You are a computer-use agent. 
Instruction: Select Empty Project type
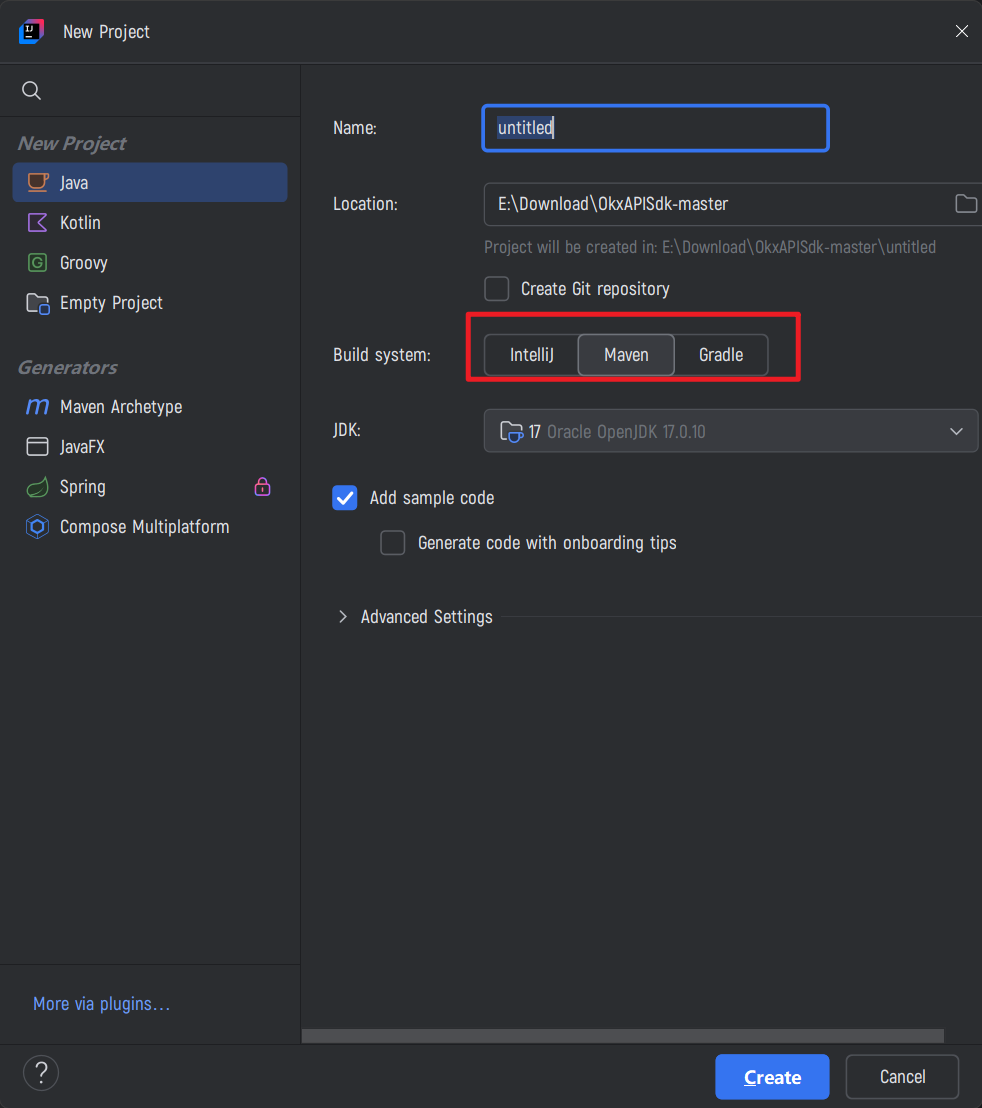click(x=150, y=303)
